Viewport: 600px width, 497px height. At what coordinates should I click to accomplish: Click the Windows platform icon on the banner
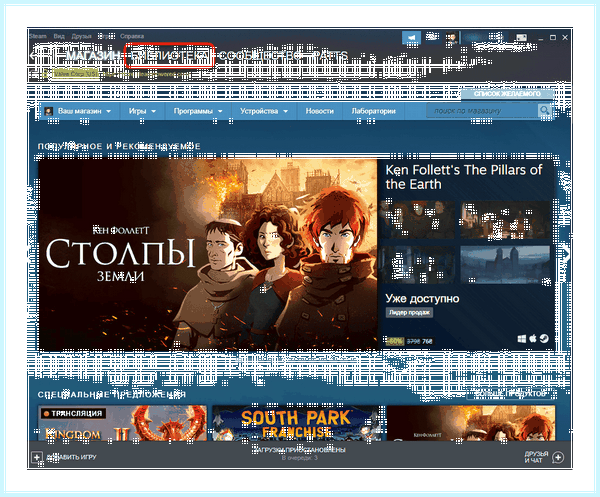(521, 339)
